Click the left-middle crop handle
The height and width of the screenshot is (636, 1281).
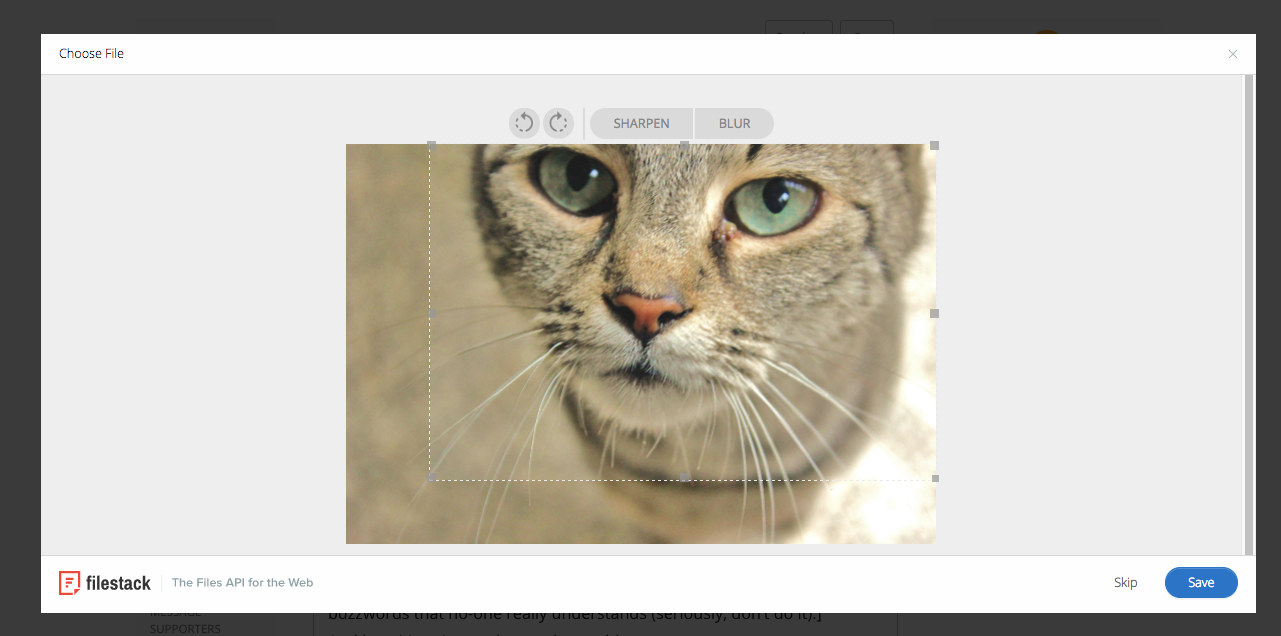coord(431,313)
